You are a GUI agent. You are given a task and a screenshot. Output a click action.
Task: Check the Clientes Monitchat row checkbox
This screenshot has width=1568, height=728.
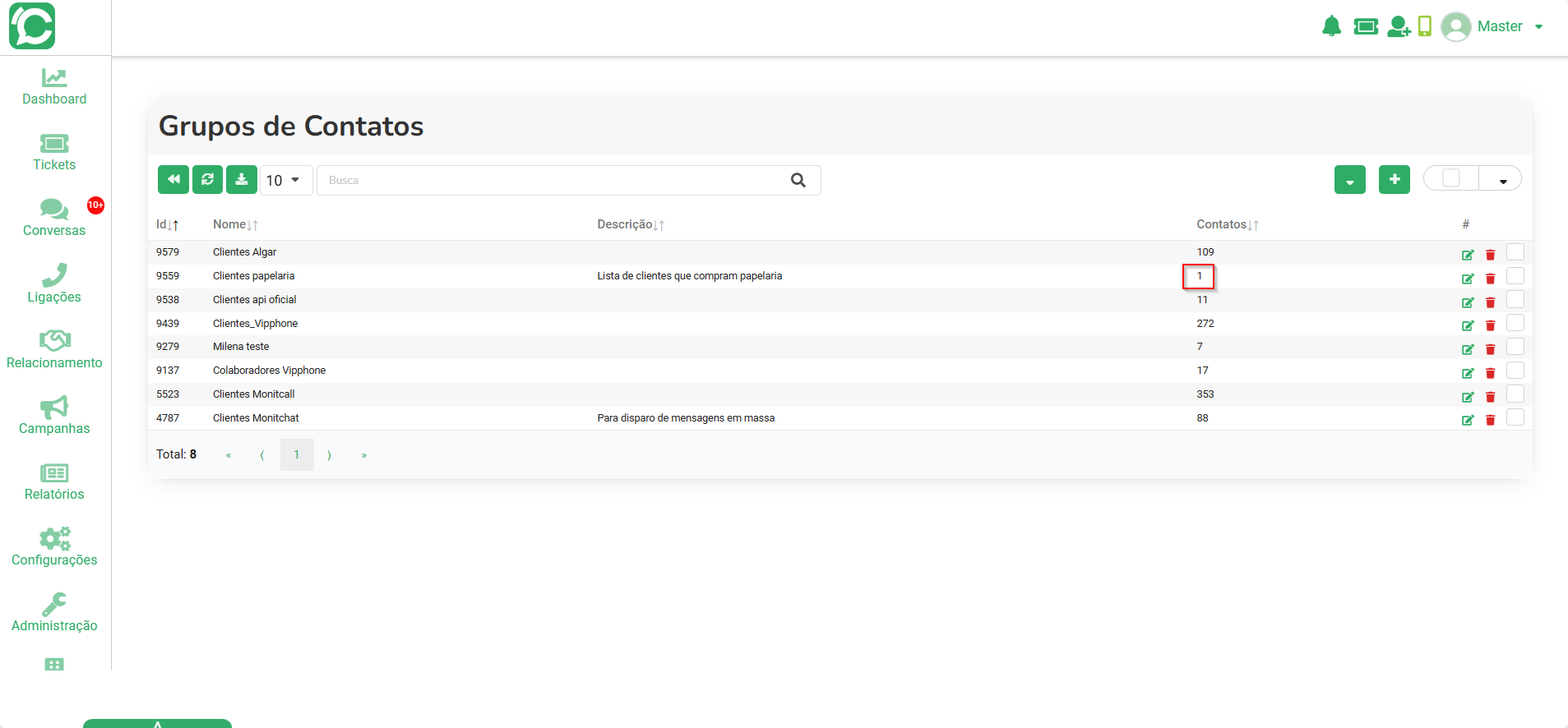click(1515, 417)
